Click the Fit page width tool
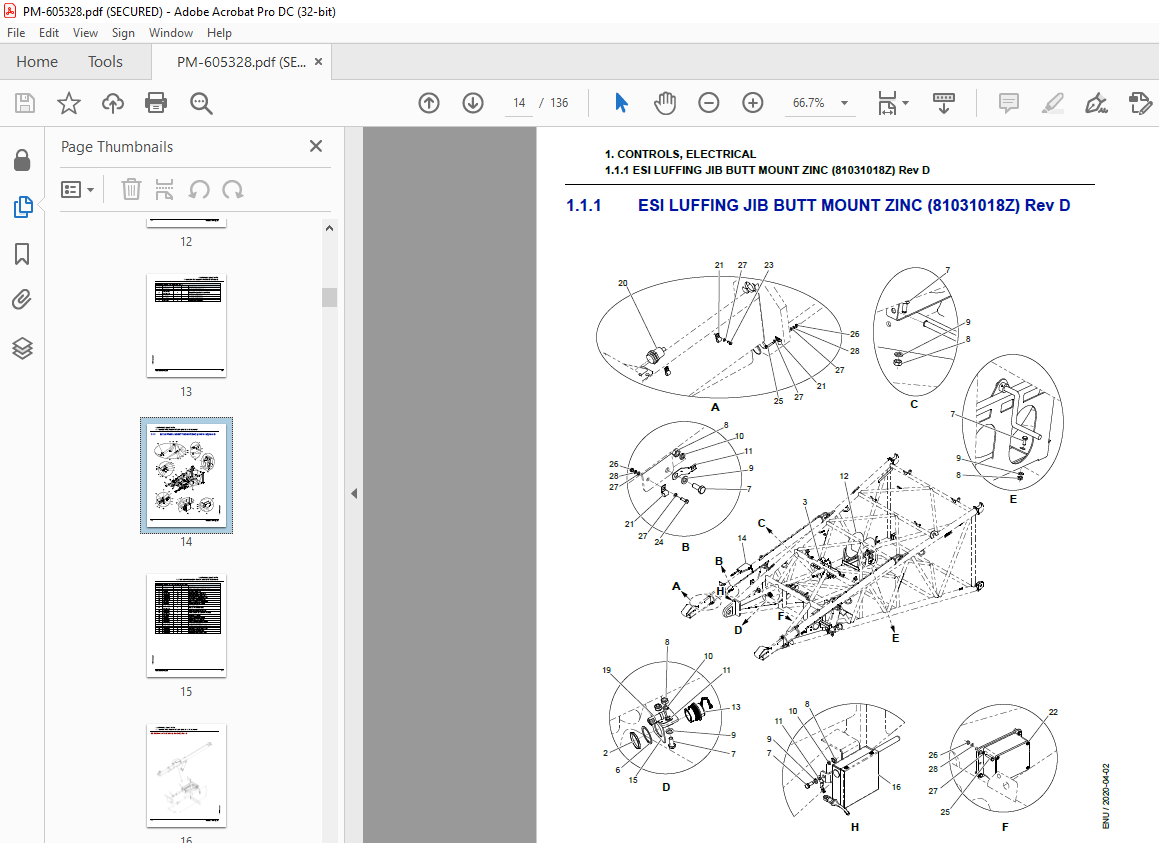Screen dimensions: 1159x843 tap(887, 103)
